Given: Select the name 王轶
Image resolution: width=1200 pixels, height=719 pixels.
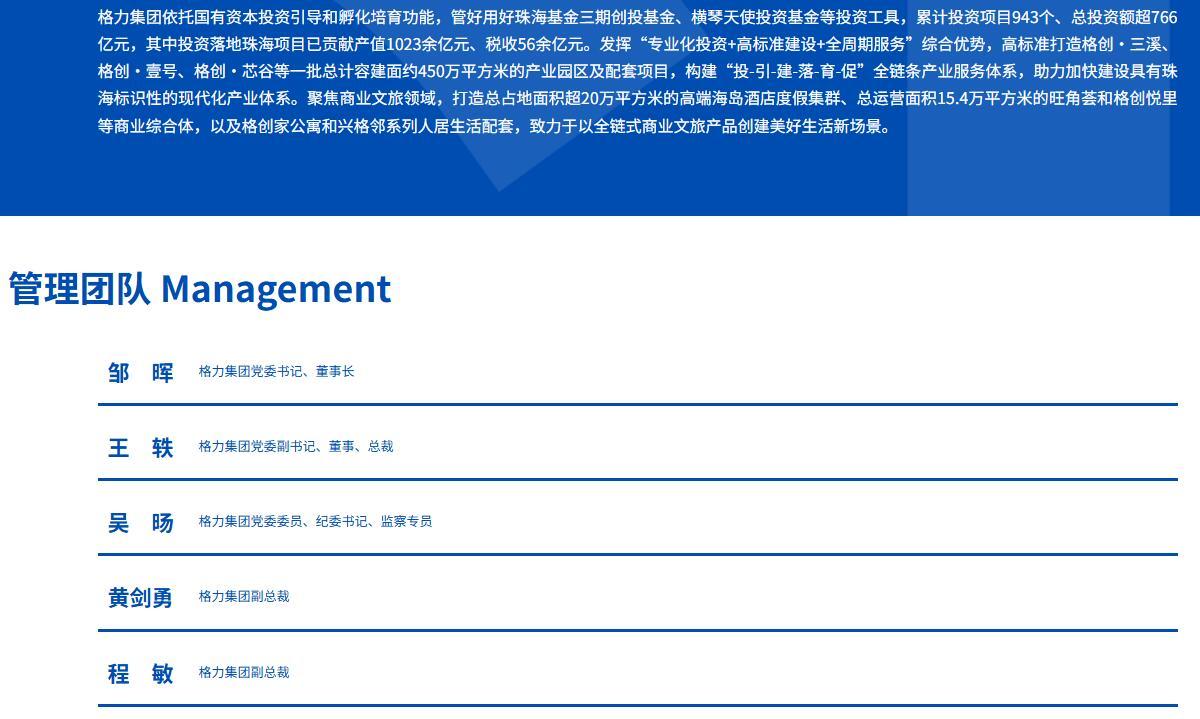Looking at the screenshot, I should 141,447.
